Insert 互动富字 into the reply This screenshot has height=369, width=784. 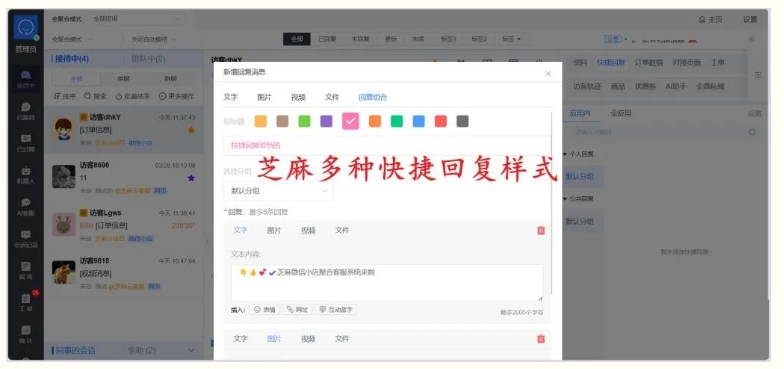pos(336,310)
